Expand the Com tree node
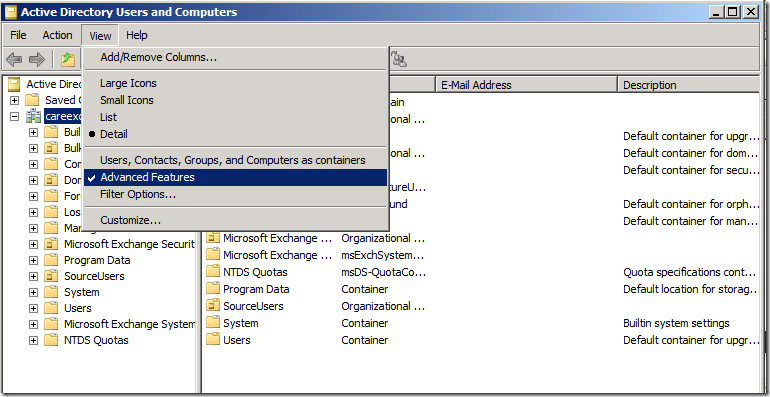The width and height of the screenshot is (770, 397). pos(33,164)
